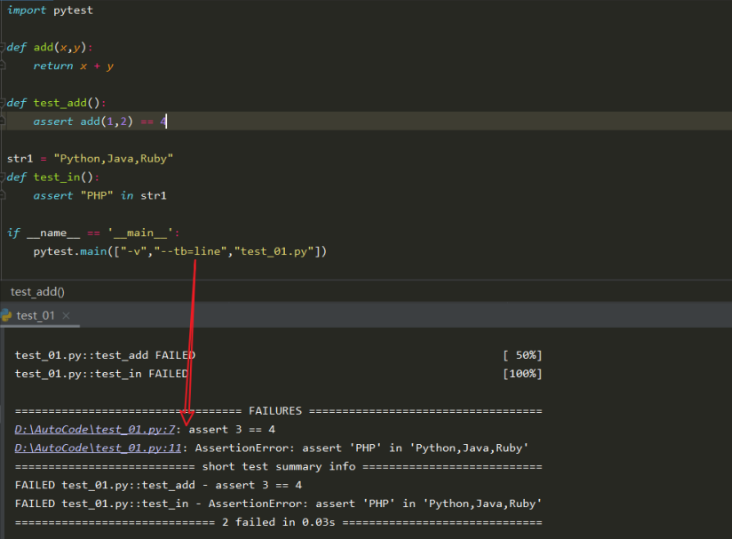This screenshot has height=539, width=732.
Task: Click the FAILURES header line
Action: (278, 411)
